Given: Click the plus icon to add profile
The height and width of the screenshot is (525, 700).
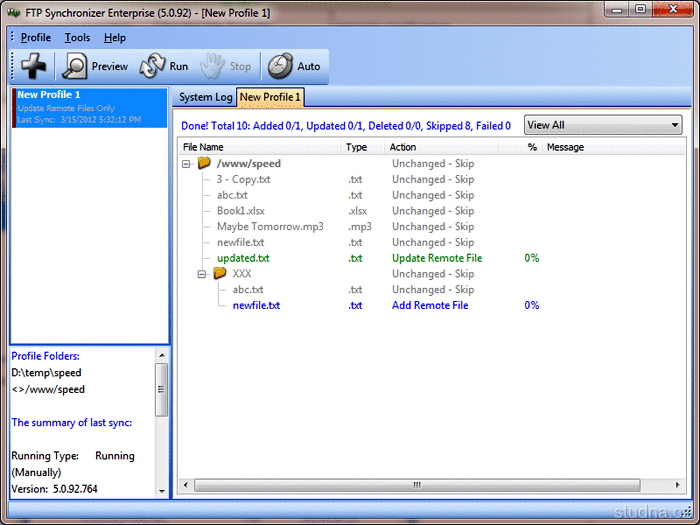Looking at the screenshot, I should point(35,66).
